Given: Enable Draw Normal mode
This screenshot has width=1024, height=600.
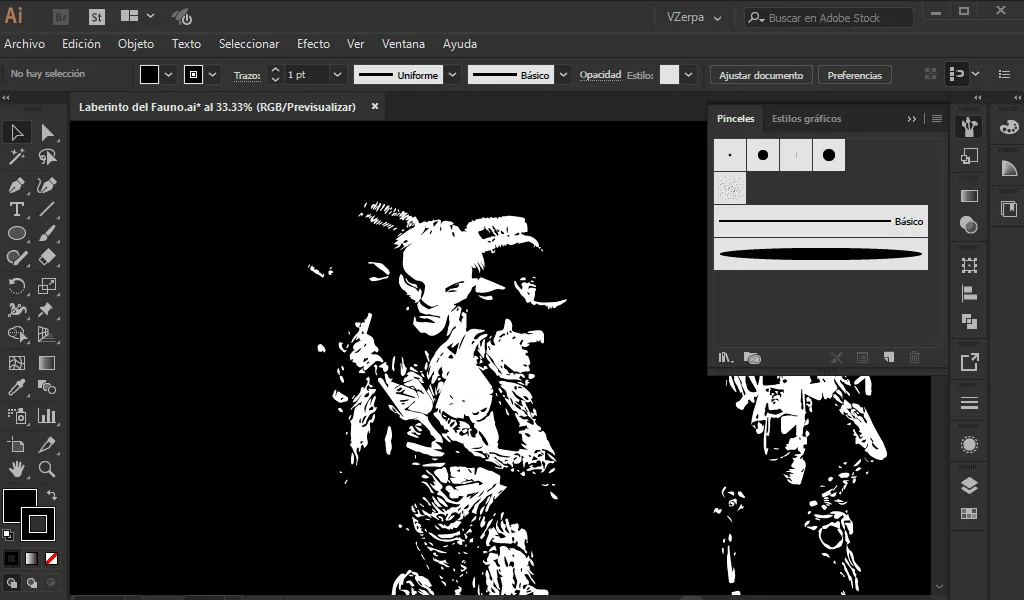Looking at the screenshot, I should point(12,582).
